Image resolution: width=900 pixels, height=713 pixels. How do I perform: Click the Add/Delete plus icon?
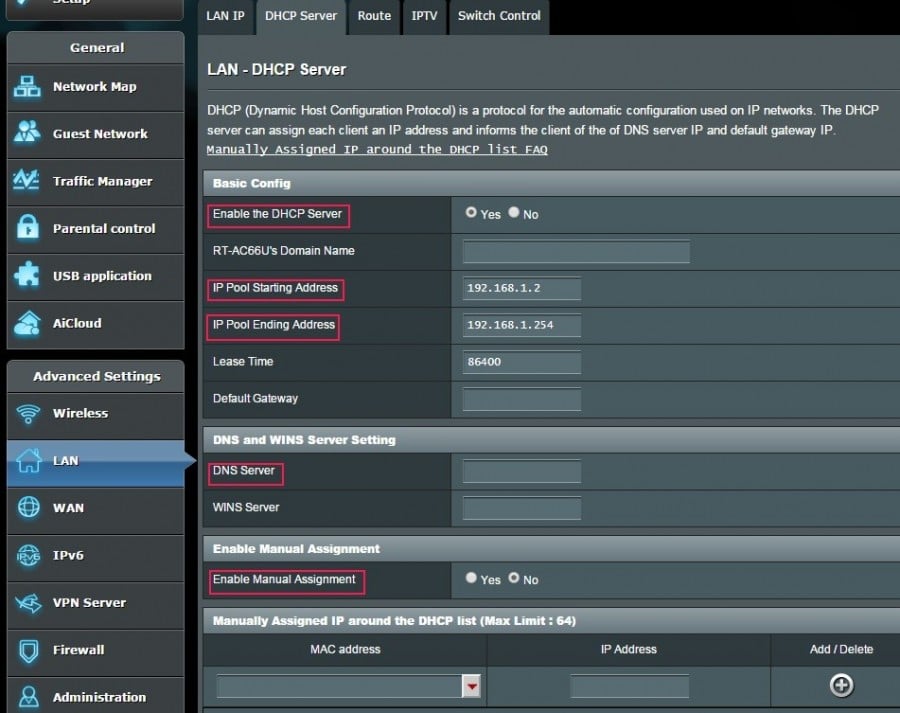pos(841,686)
